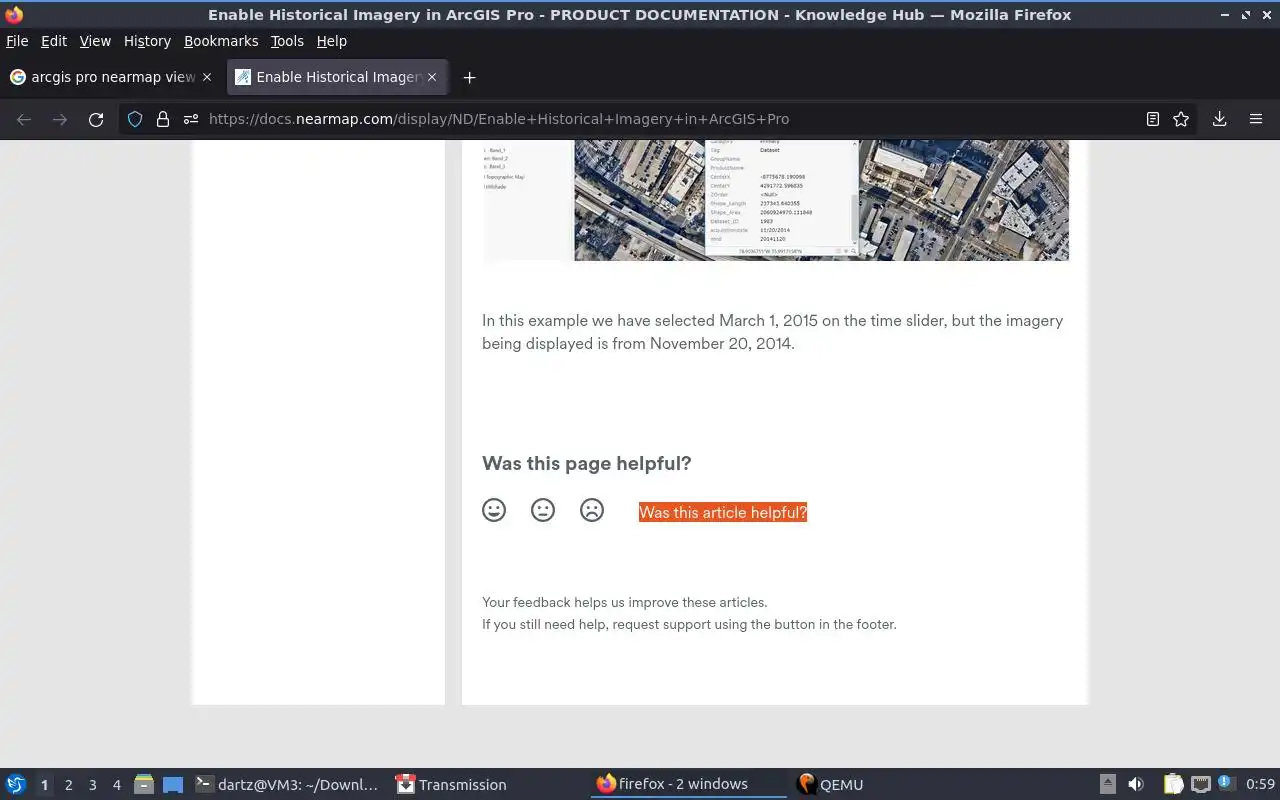The image size is (1280, 800).
Task: Click the 'Was this page helpful?' heading
Action: point(587,463)
